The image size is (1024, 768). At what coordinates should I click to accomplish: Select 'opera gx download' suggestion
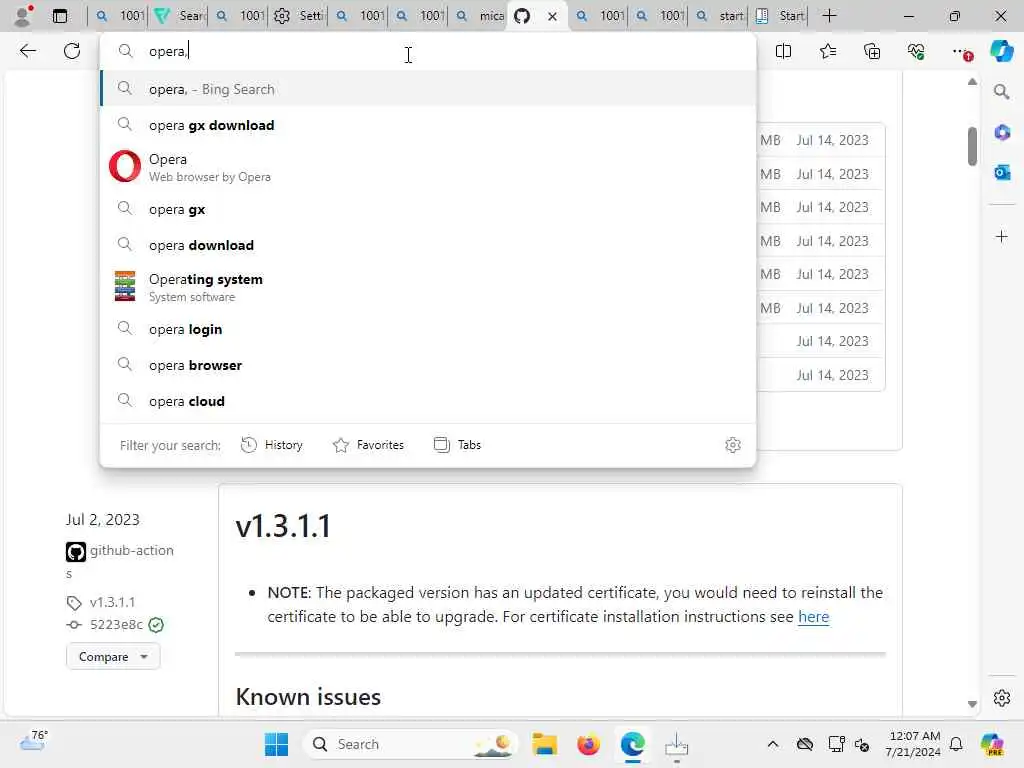(428, 125)
